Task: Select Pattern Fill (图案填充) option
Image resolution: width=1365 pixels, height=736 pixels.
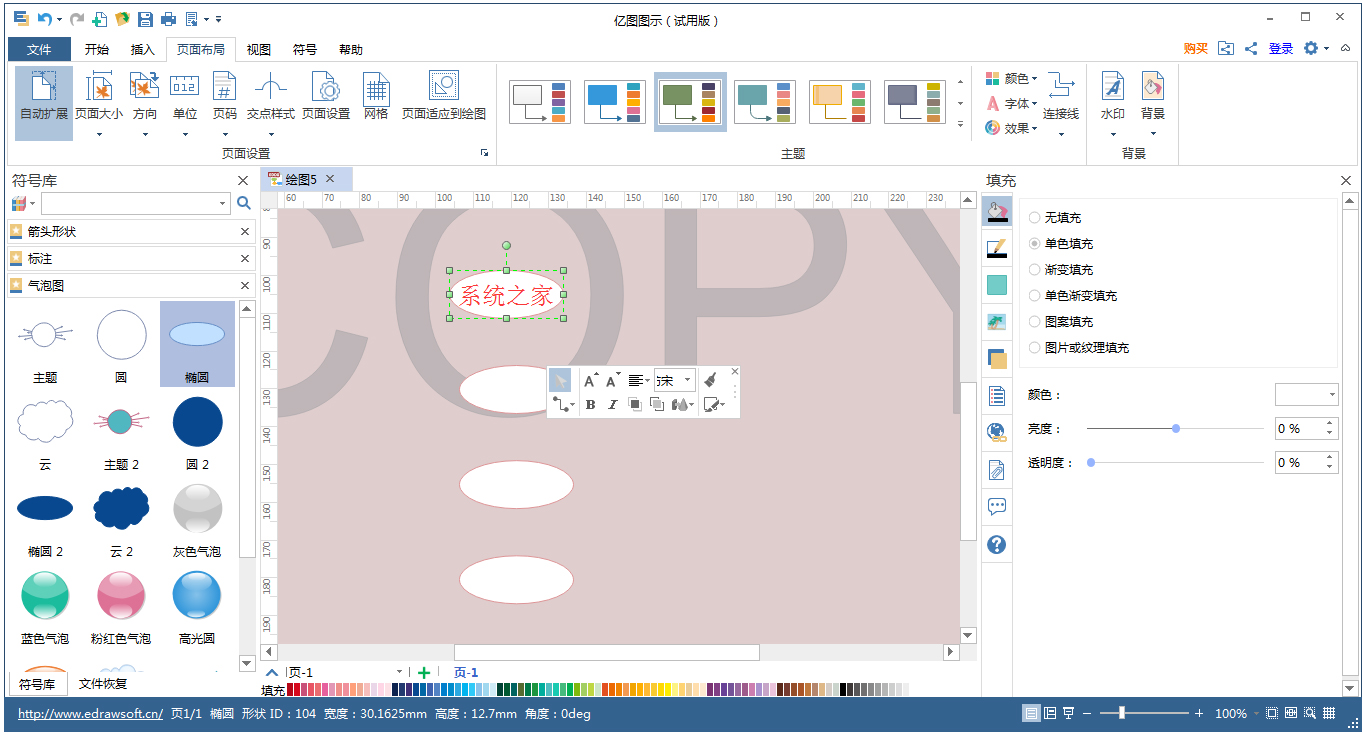Action: click(x=1034, y=321)
